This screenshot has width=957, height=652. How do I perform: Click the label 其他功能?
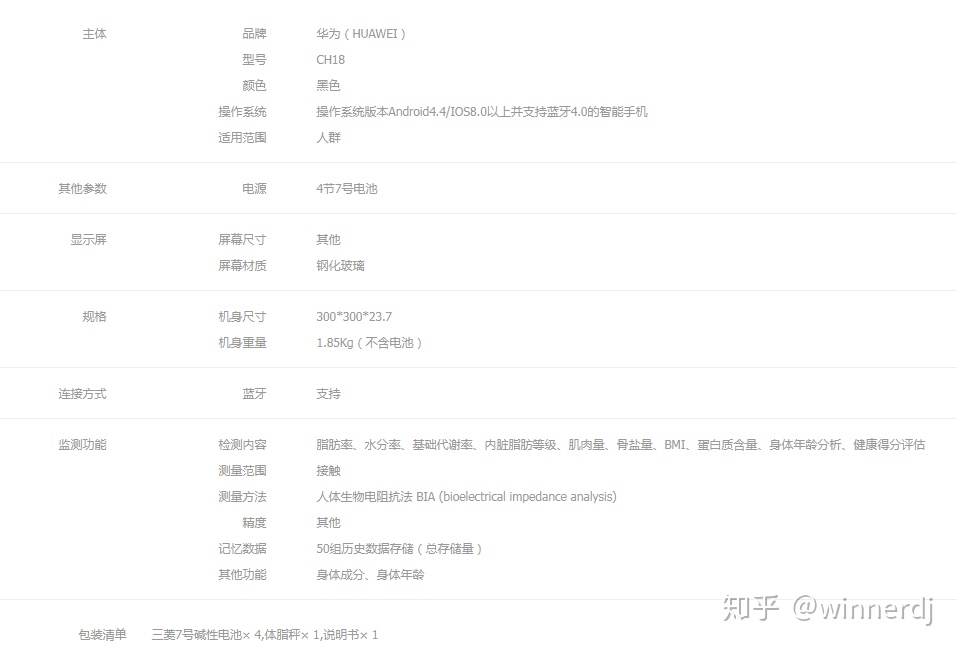(x=242, y=575)
